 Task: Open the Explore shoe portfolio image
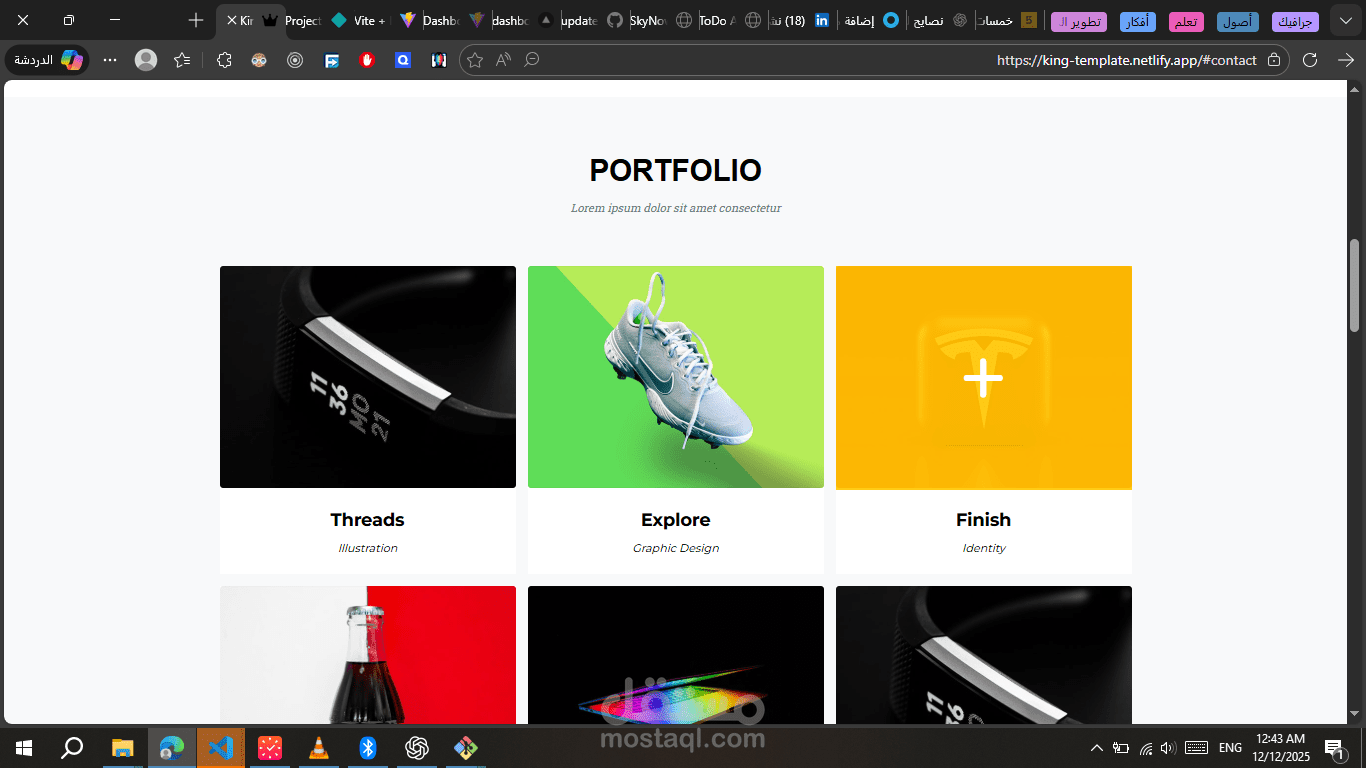coord(676,377)
